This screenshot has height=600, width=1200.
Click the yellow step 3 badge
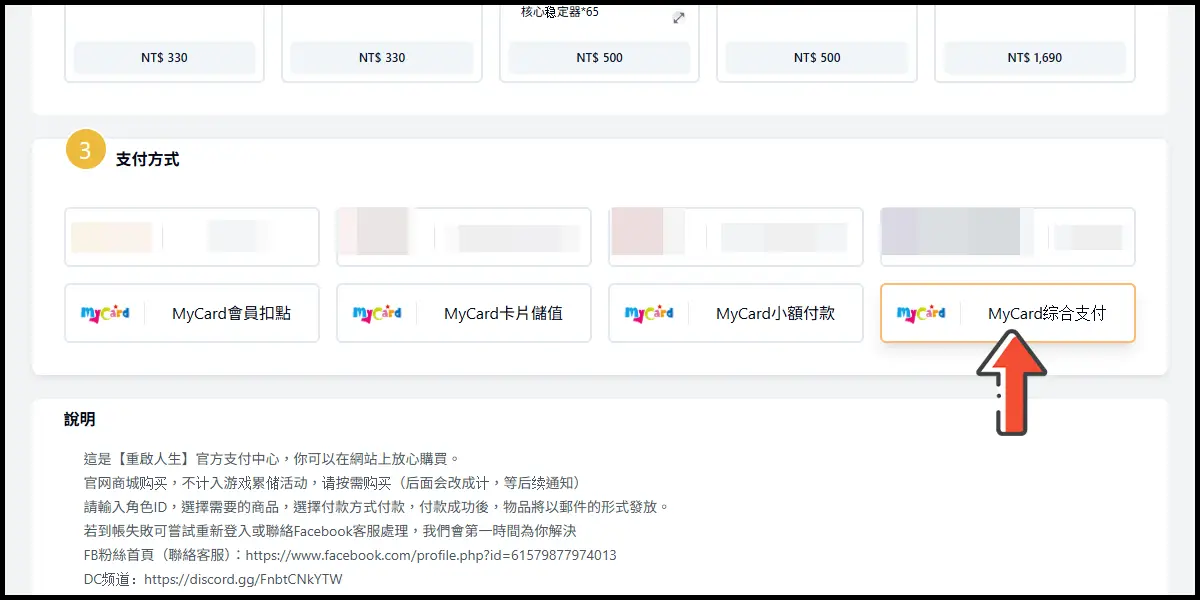(x=85, y=150)
